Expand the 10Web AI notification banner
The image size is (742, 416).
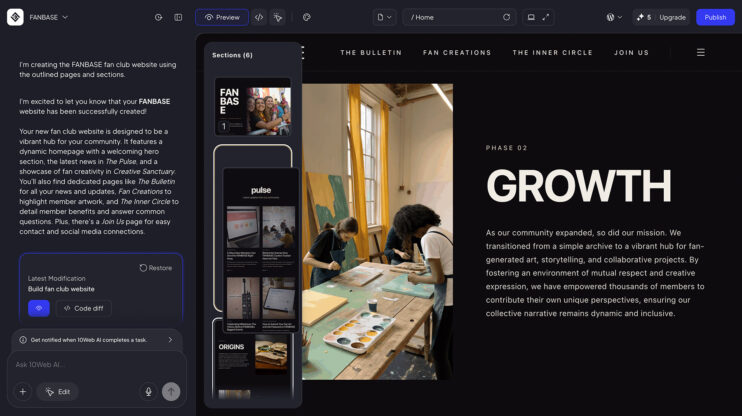170,340
